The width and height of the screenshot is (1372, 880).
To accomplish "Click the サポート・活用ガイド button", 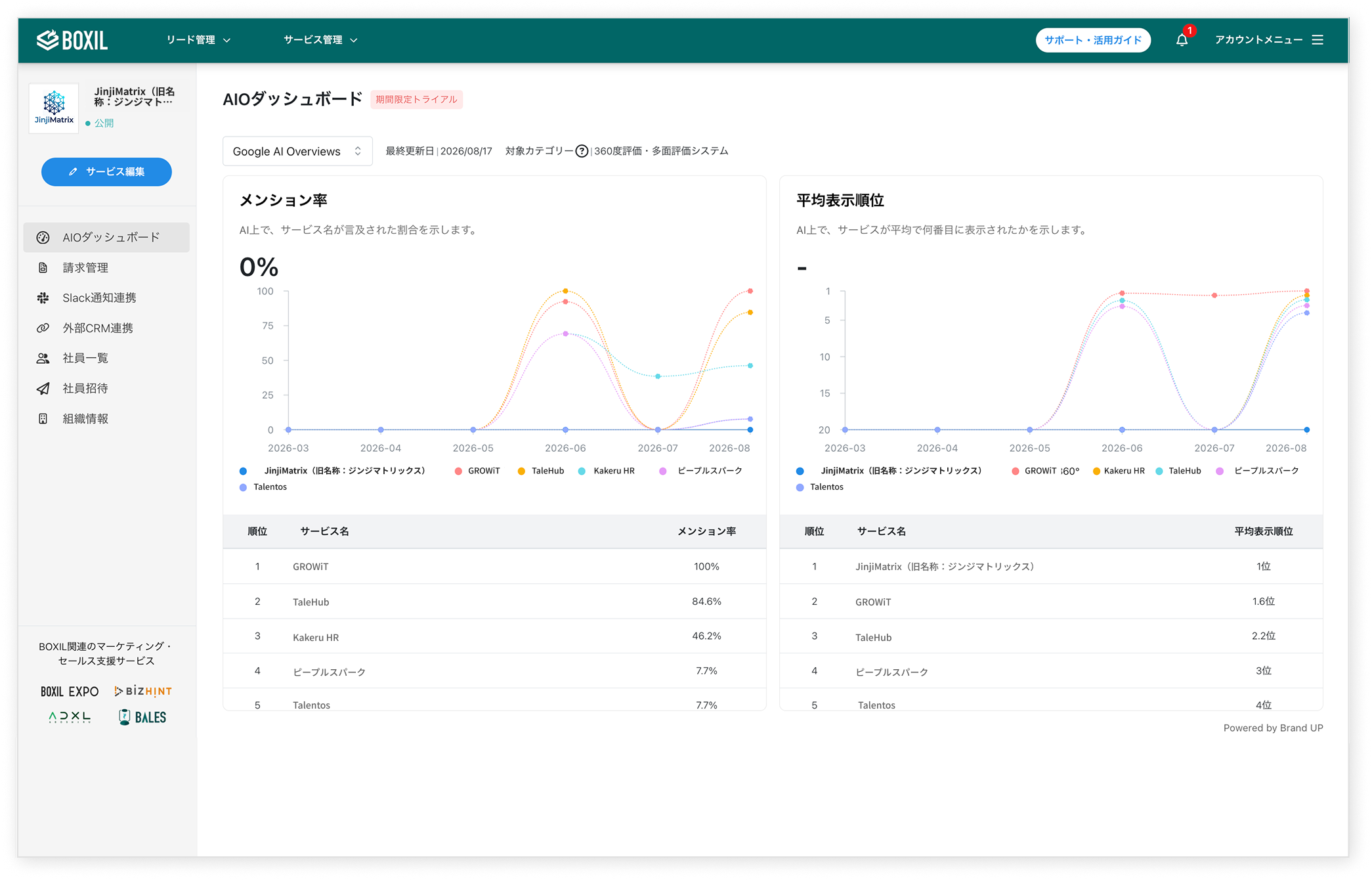I will coord(1093,40).
